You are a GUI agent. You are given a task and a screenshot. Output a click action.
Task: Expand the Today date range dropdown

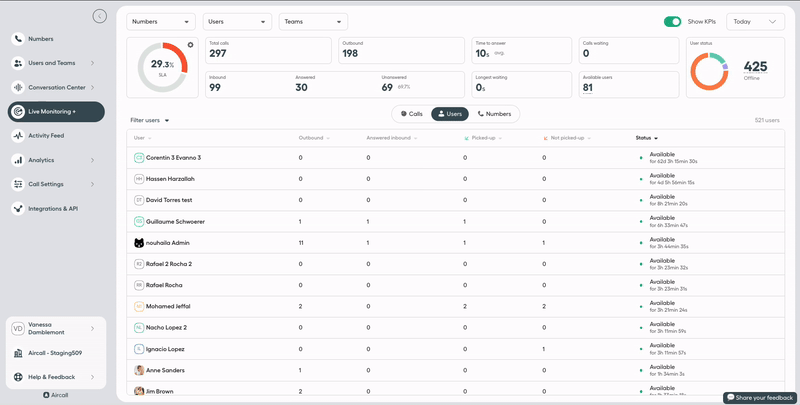tap(755, 21)
